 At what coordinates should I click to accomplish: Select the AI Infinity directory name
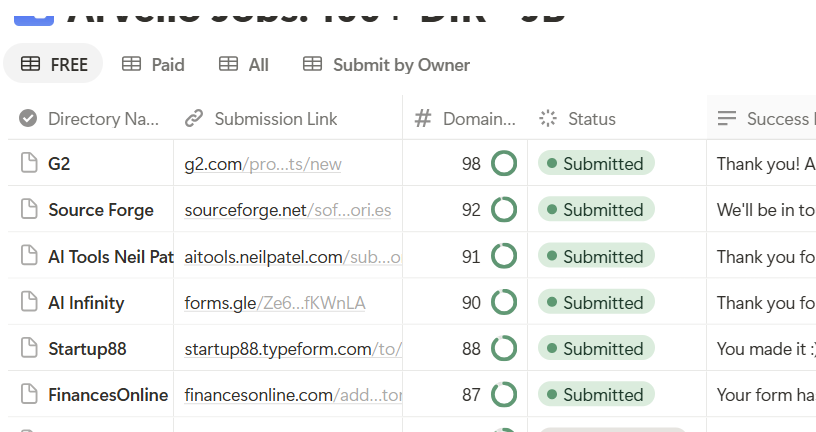[86, 303]
